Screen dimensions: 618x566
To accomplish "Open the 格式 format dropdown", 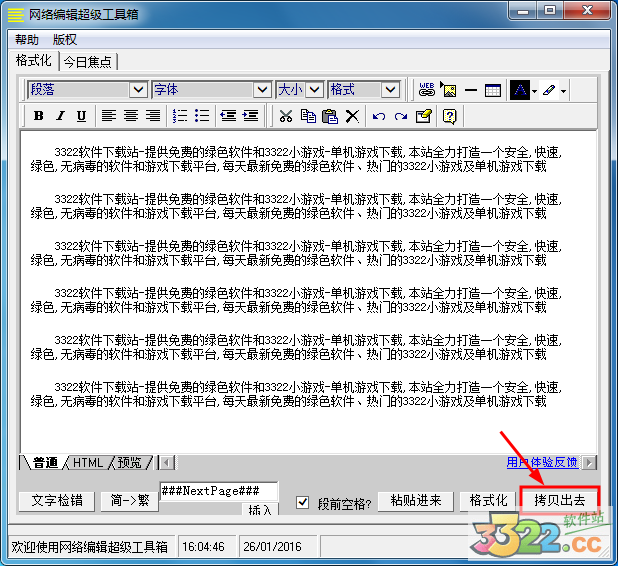I will point(391,90).
